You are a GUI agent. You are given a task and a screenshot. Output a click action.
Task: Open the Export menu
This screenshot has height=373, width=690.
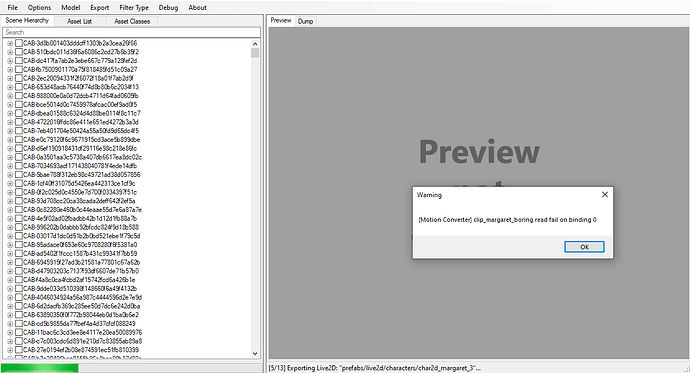click(x=99, y=7)
